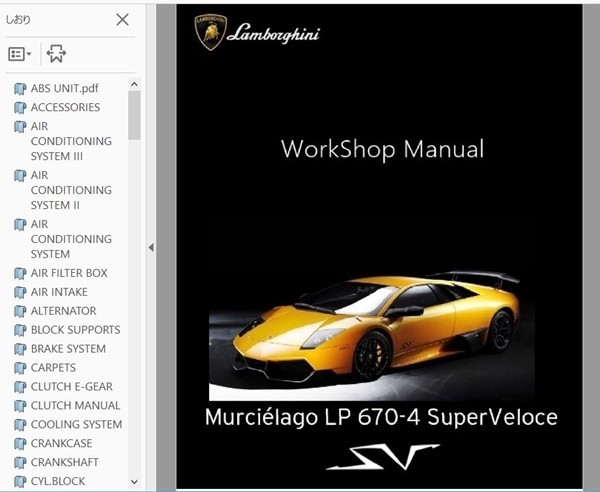Open the ABS UNIT.pdf bookmark
Image resolution: width=600 pixels, height=492 pixels.
[64, 88]
